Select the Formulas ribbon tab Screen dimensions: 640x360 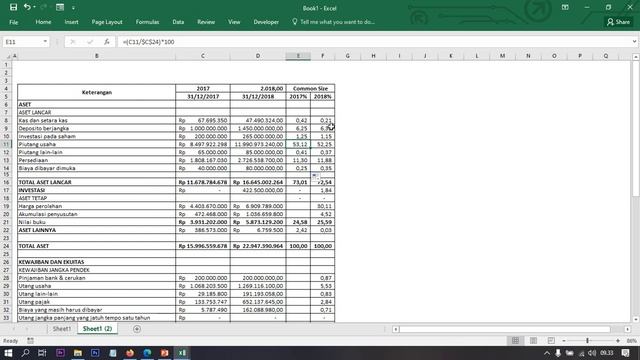[147, 22]
